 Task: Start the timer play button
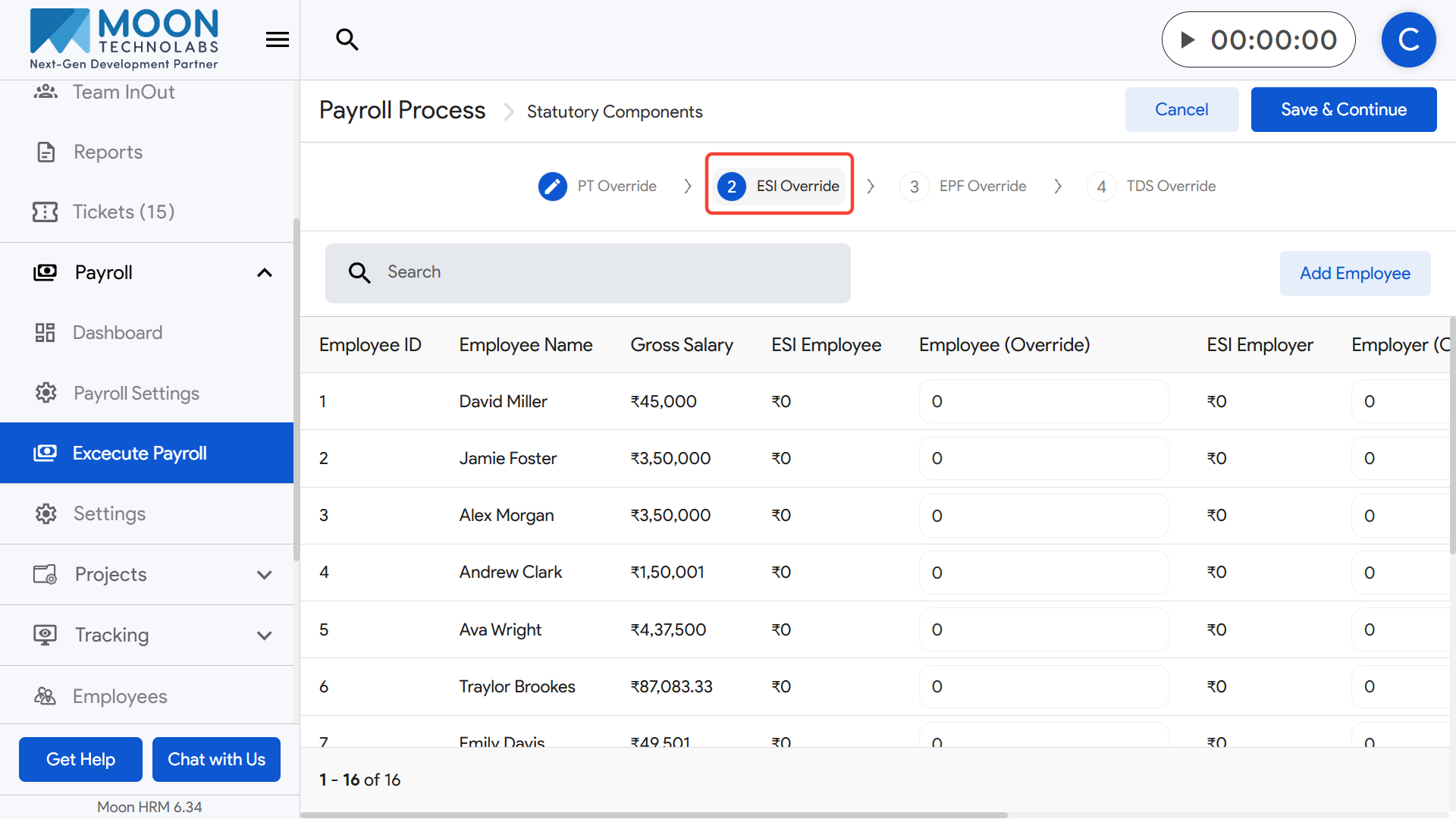coord(1188,39)
